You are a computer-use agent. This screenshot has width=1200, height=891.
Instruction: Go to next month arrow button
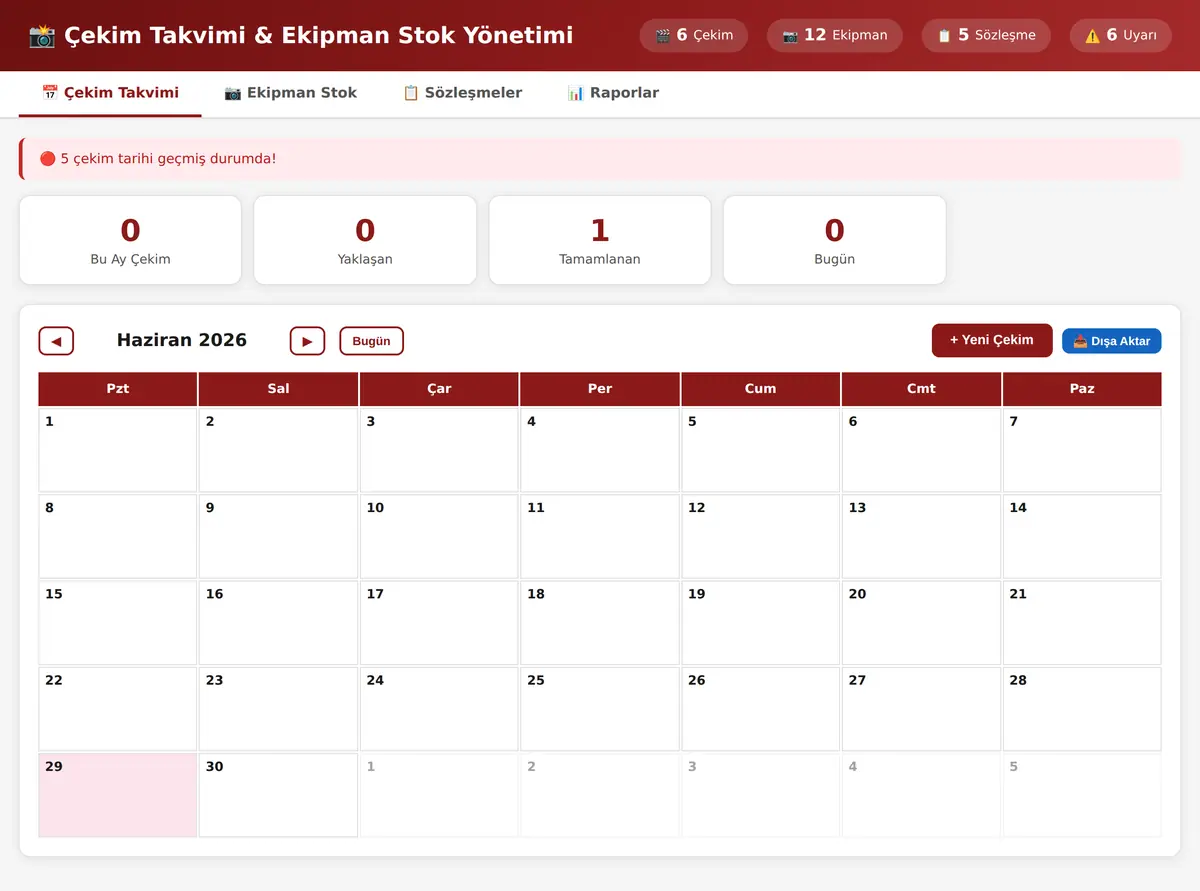[307, 341]
